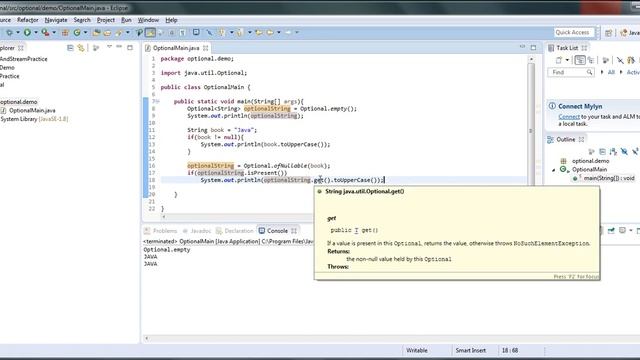Toggle Scheduled view in Task List
The height and width of the screenshot is (360, 640).
(x=591, y=60)
